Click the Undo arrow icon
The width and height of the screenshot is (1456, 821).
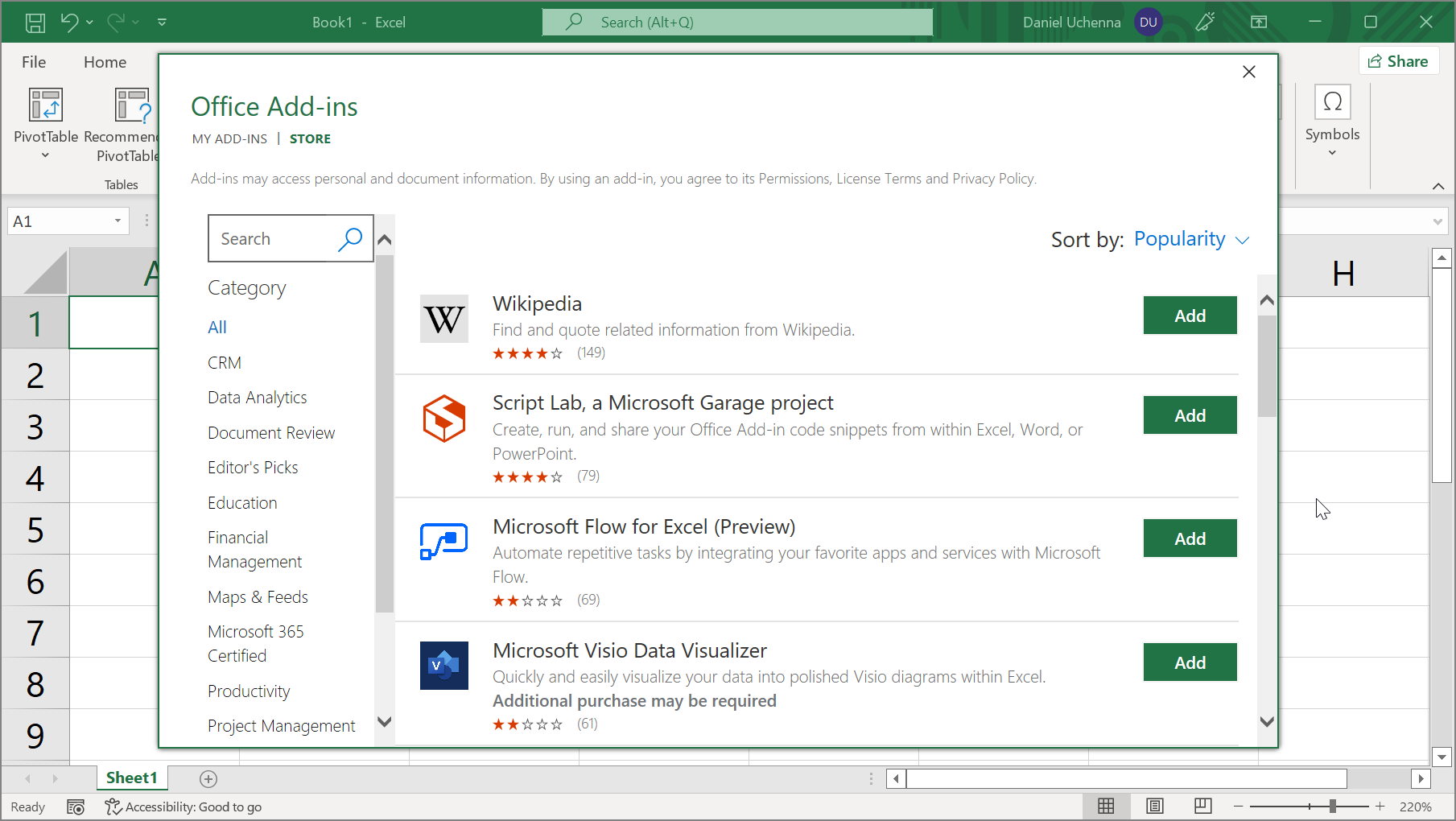[x=69, y=23]
